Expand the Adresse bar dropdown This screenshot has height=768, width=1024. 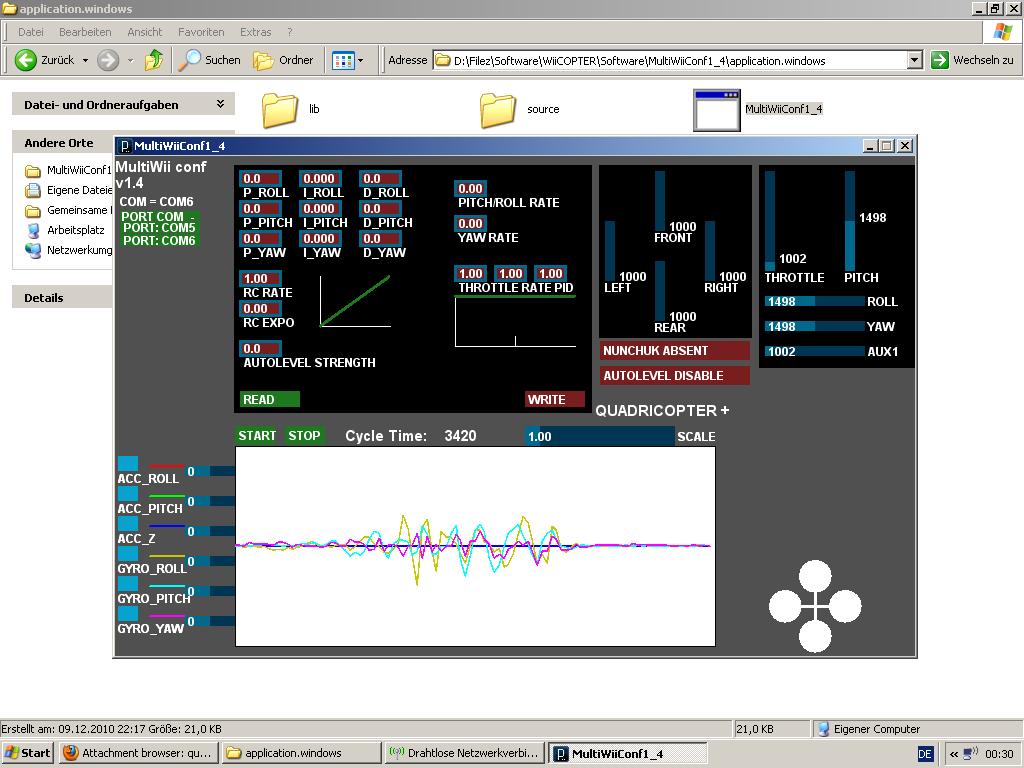(914, 60)
